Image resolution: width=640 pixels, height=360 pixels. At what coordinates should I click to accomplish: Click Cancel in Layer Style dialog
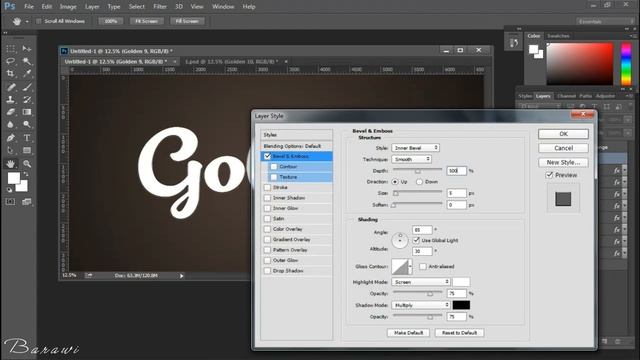(x=563, y=148)
